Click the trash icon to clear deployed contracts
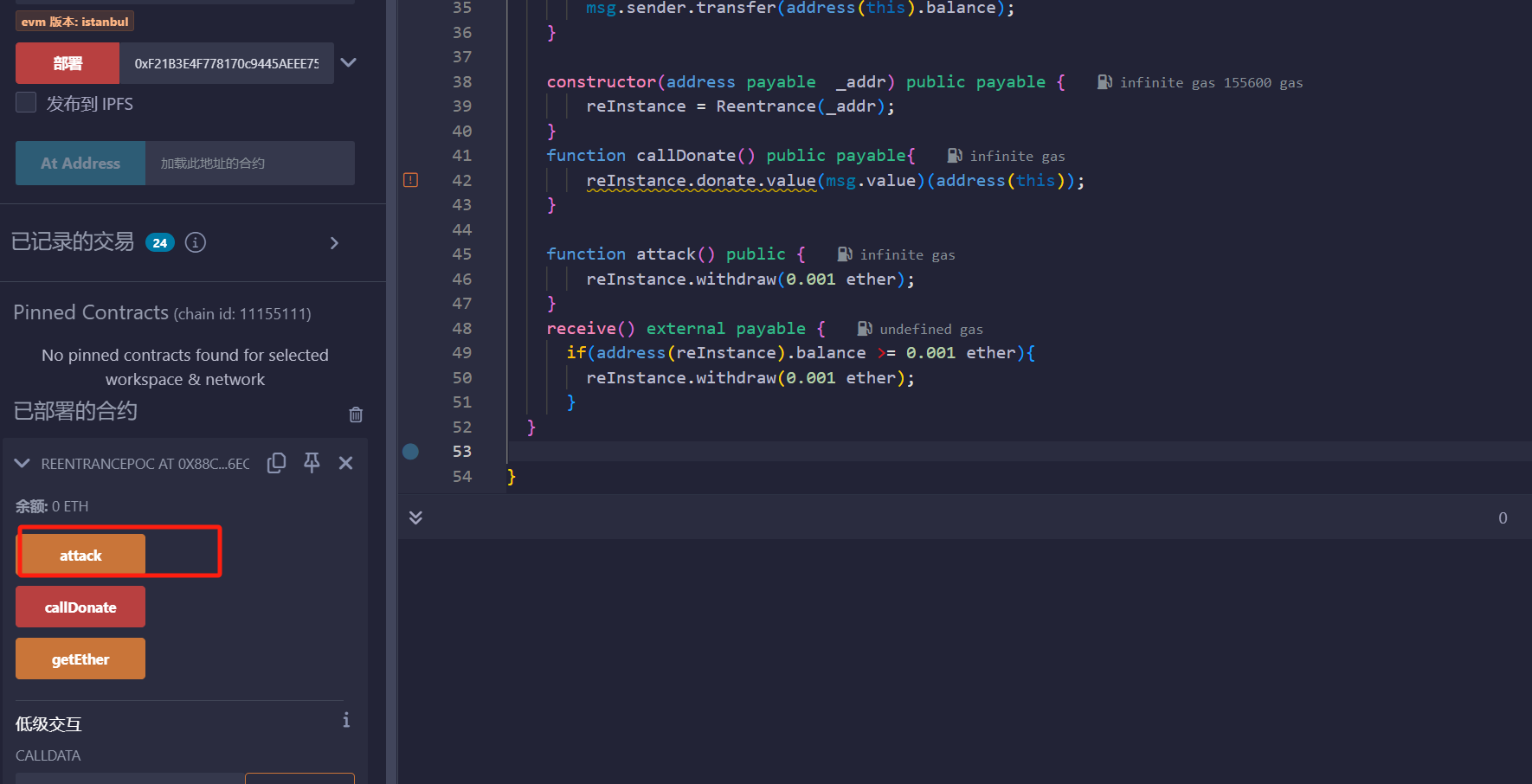Image resolution: width=1532 pixels, height=784 pixels. 356,414
